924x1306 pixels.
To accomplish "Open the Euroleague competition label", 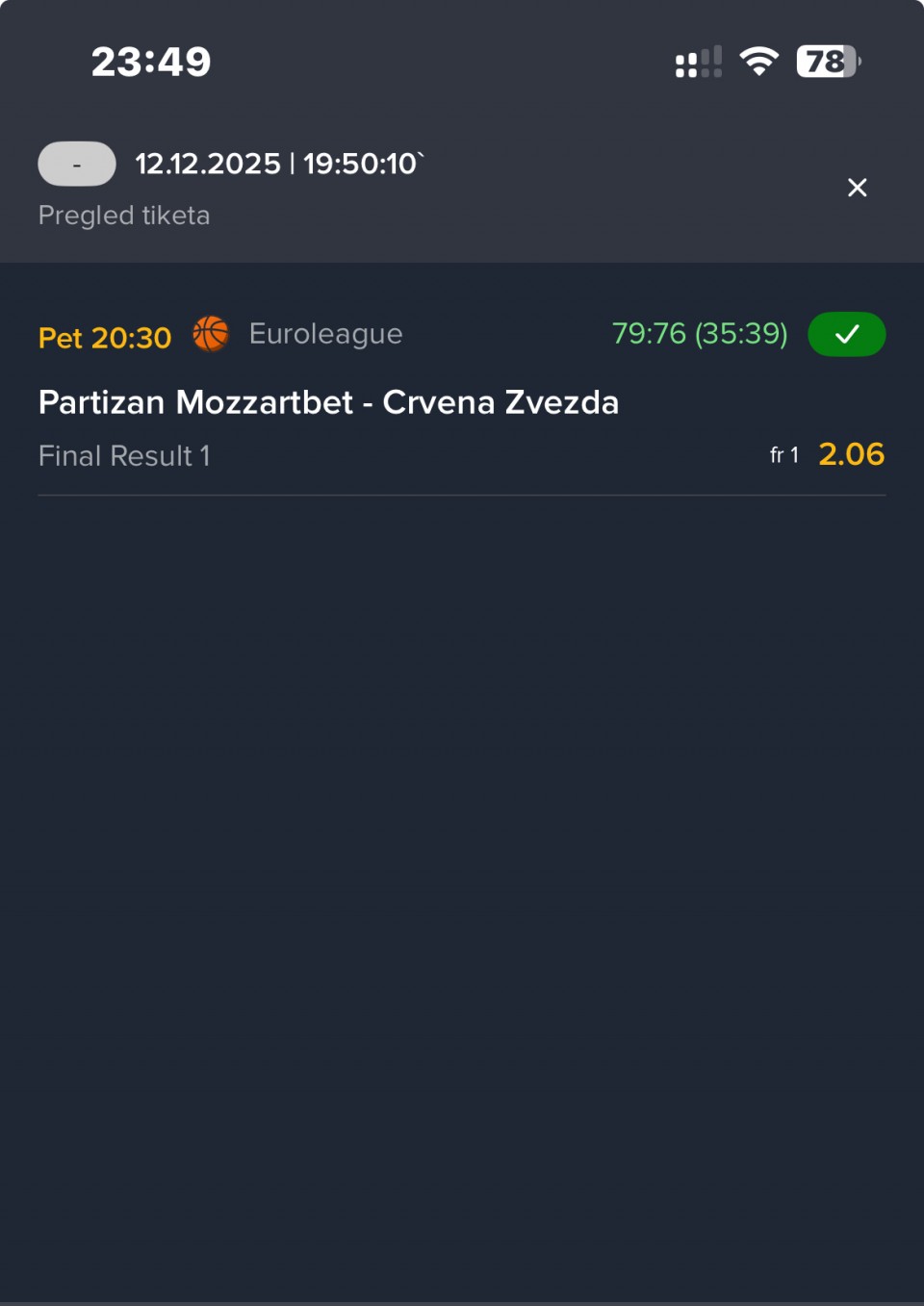I will click(x=325, y=334).
